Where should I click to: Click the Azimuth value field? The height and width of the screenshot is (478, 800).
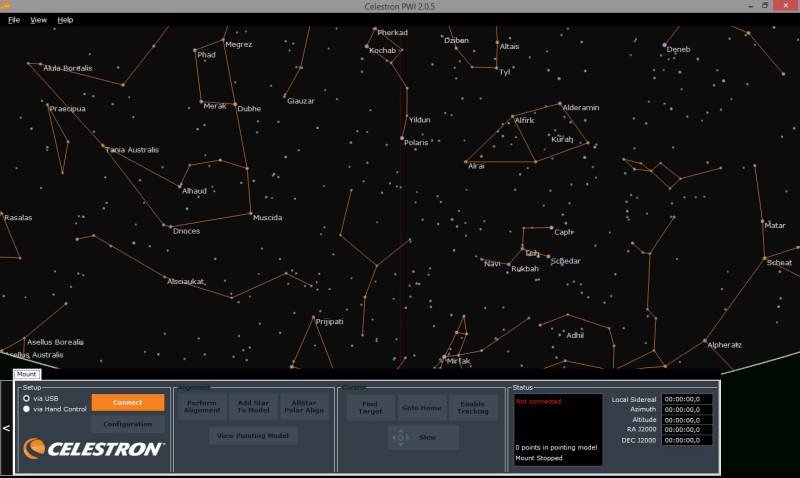click(x=687, y=410)
